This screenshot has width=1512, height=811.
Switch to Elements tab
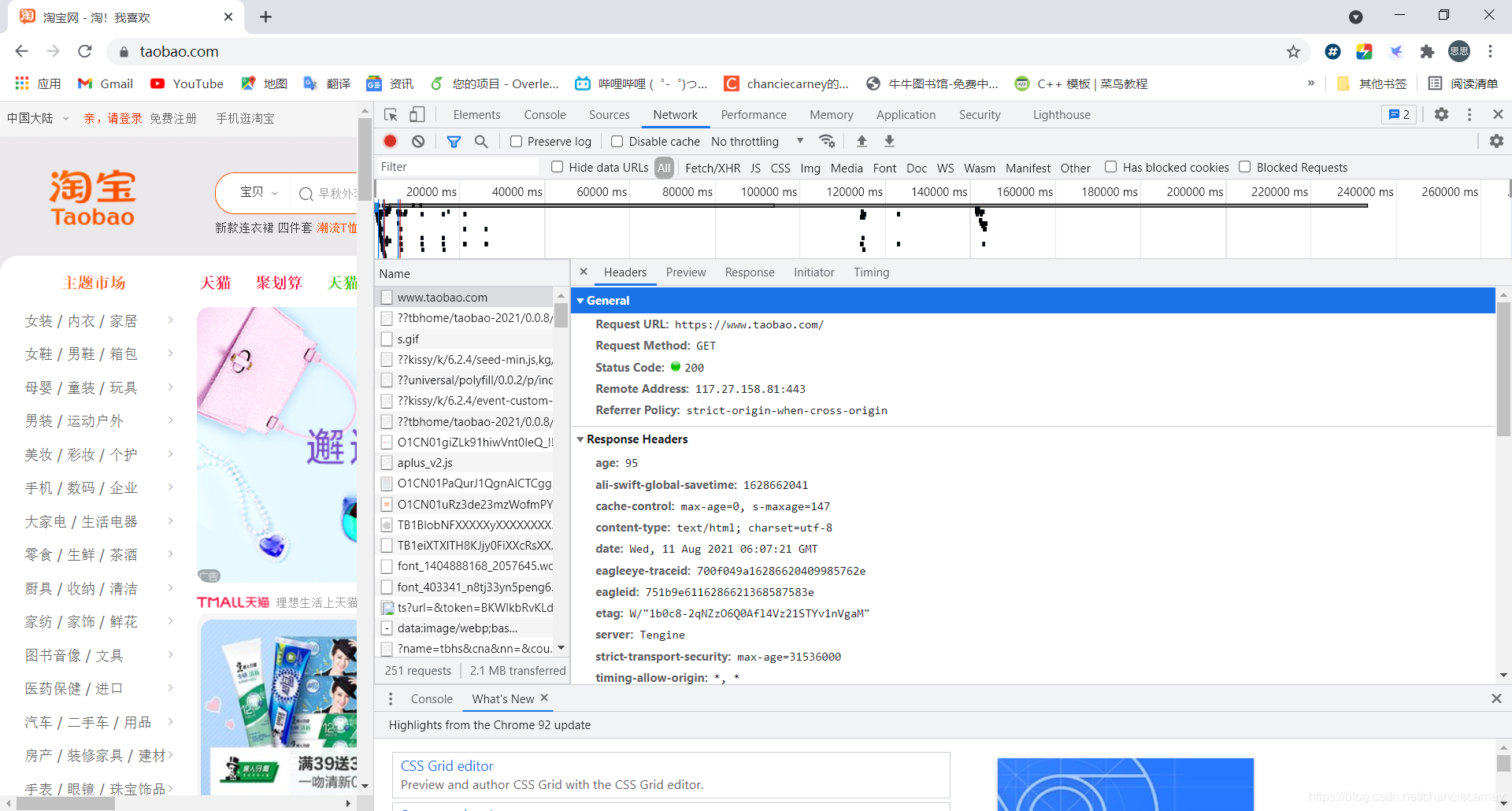476,115
